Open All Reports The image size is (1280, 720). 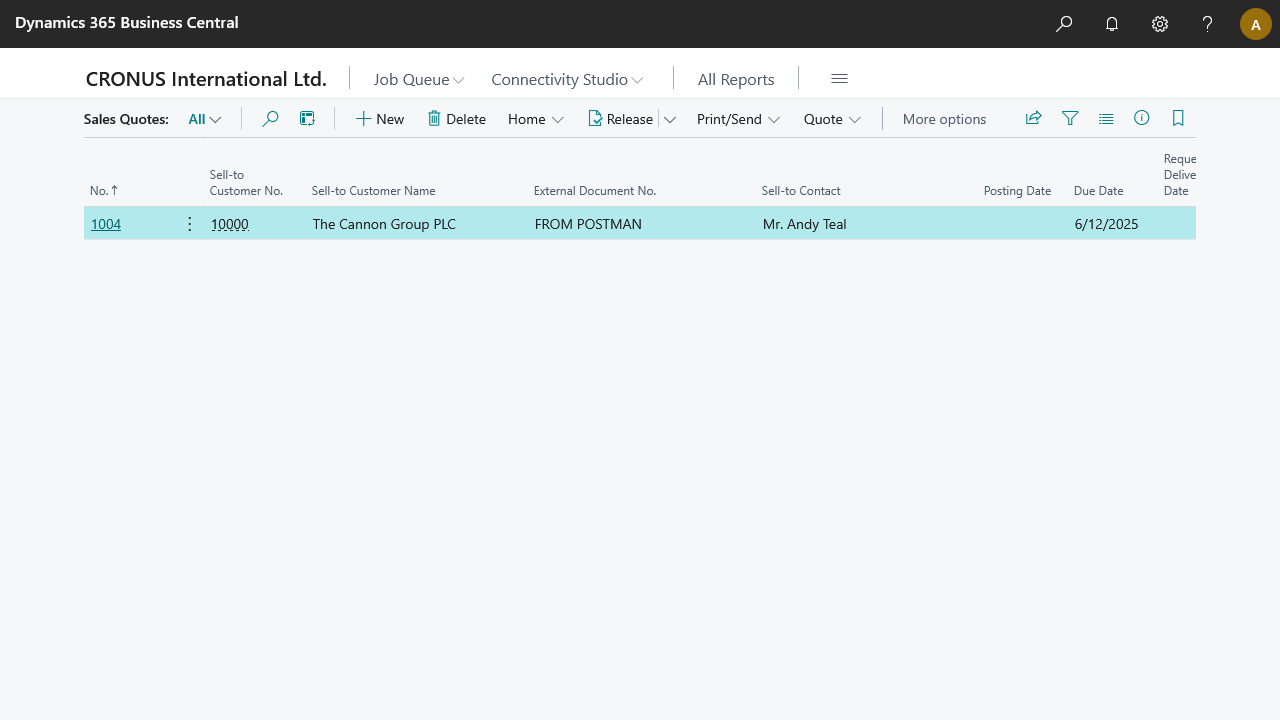point(736,79)
